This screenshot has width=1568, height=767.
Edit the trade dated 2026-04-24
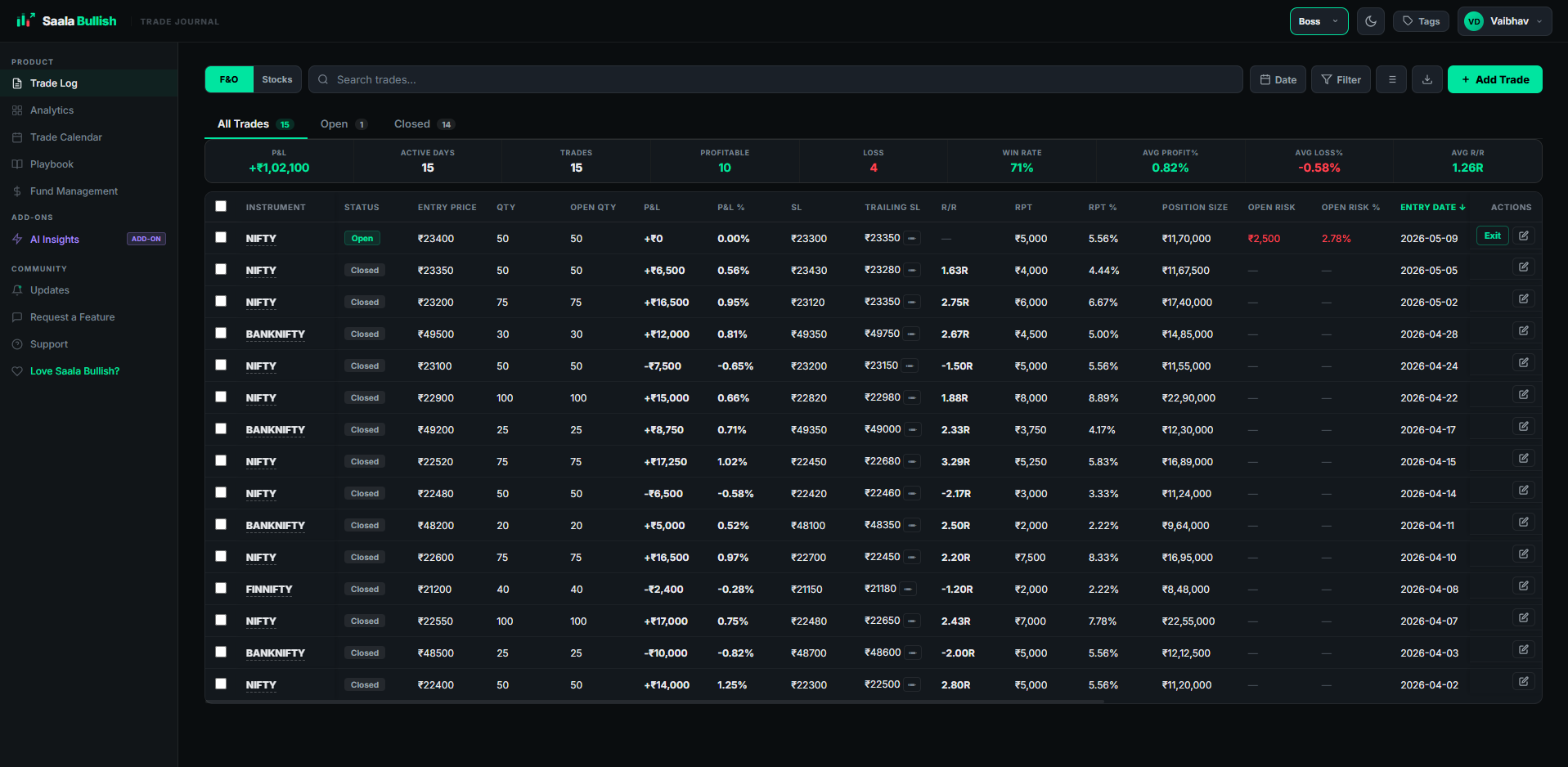tap(1524, 362)
